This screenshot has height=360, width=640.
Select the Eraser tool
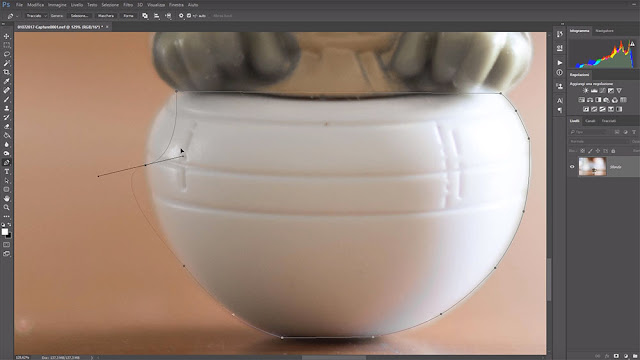tap(6, 126)
